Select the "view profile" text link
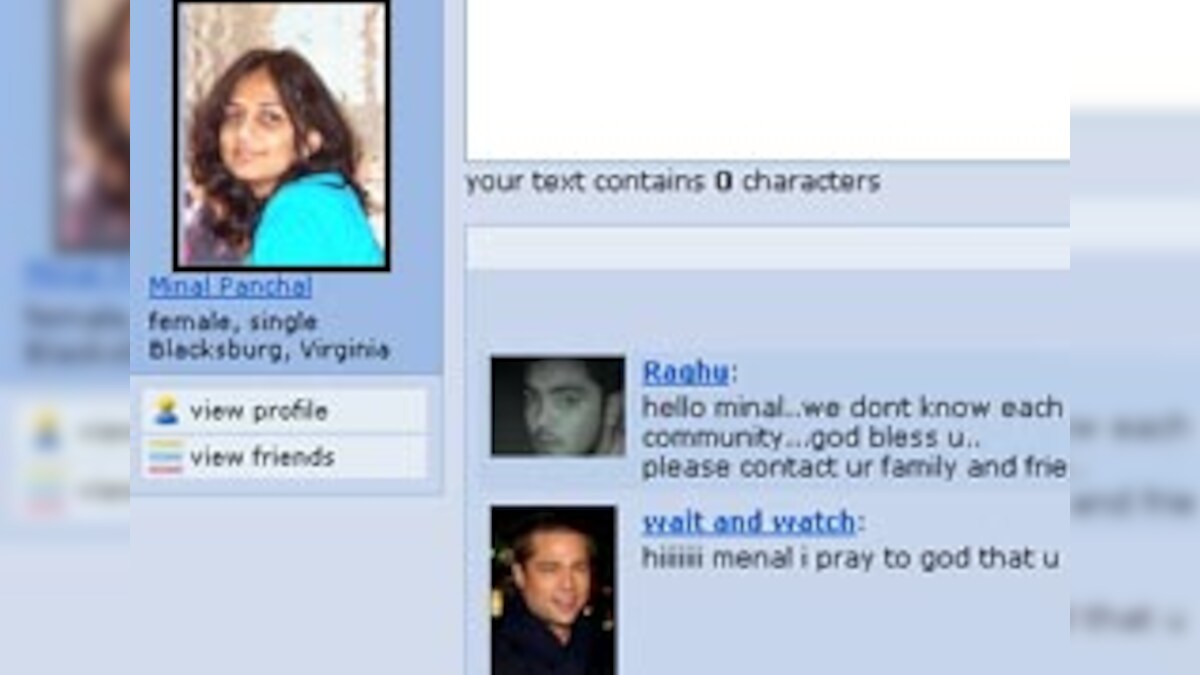 [258, 411]
